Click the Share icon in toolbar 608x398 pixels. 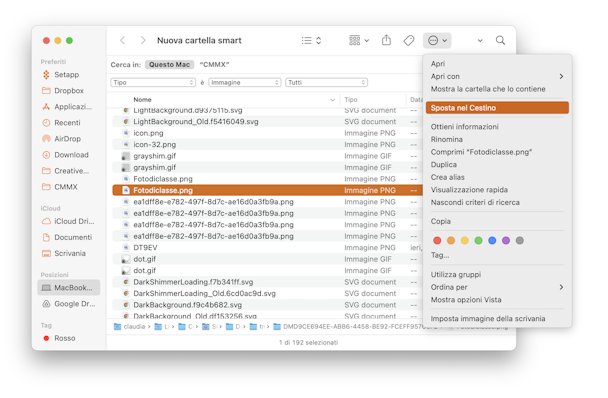pos(386,40)
